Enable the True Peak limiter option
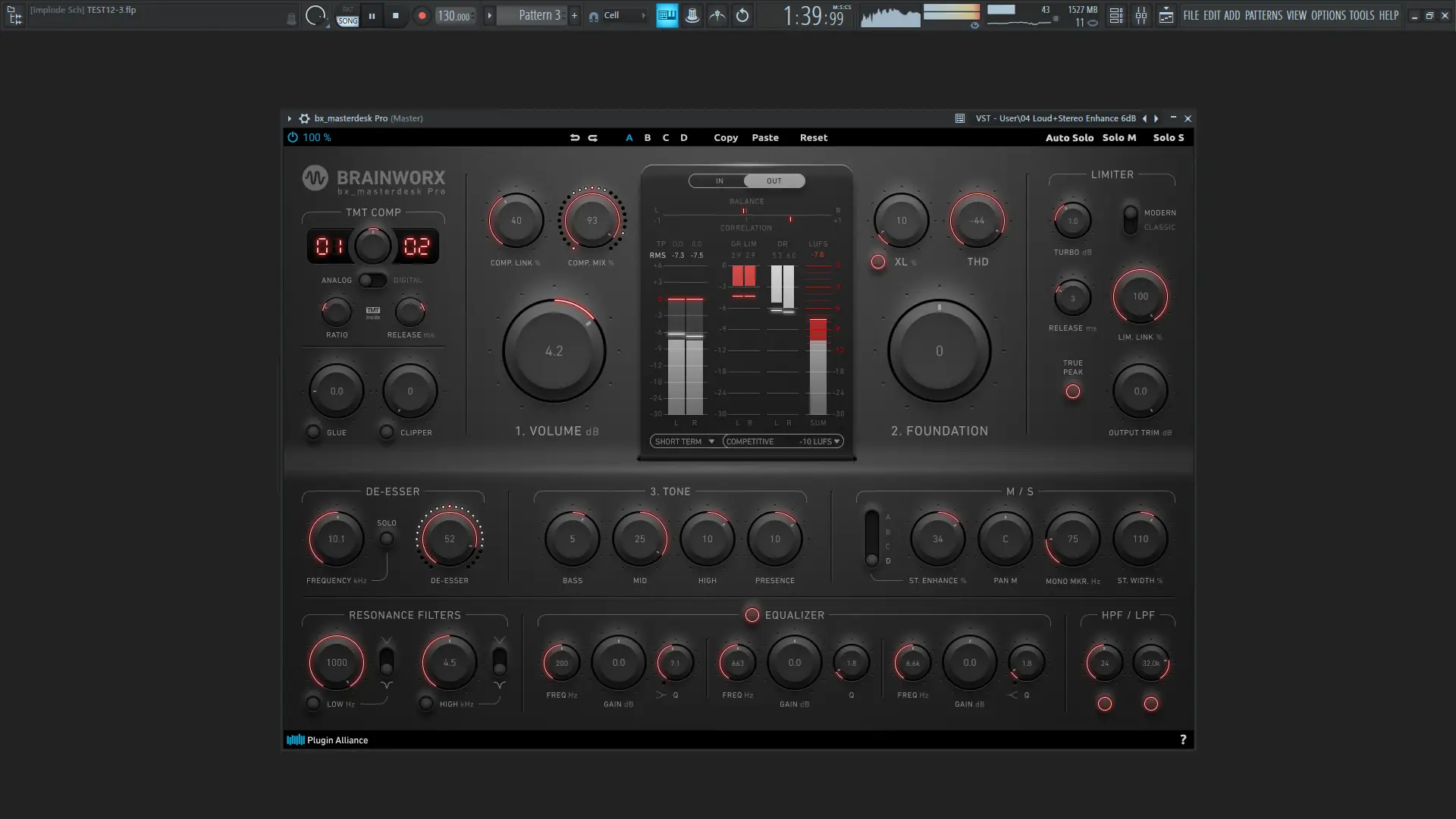 tap(1073, 391)
